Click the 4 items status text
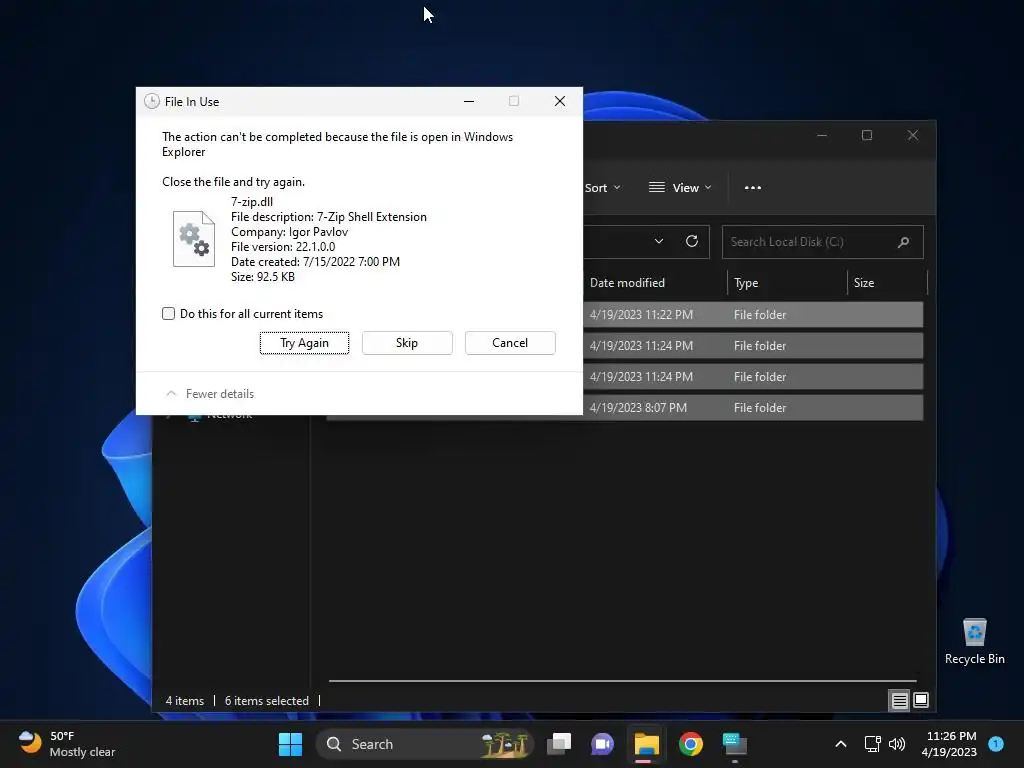Screen dimensions: 1024x768 pos(185,701)
